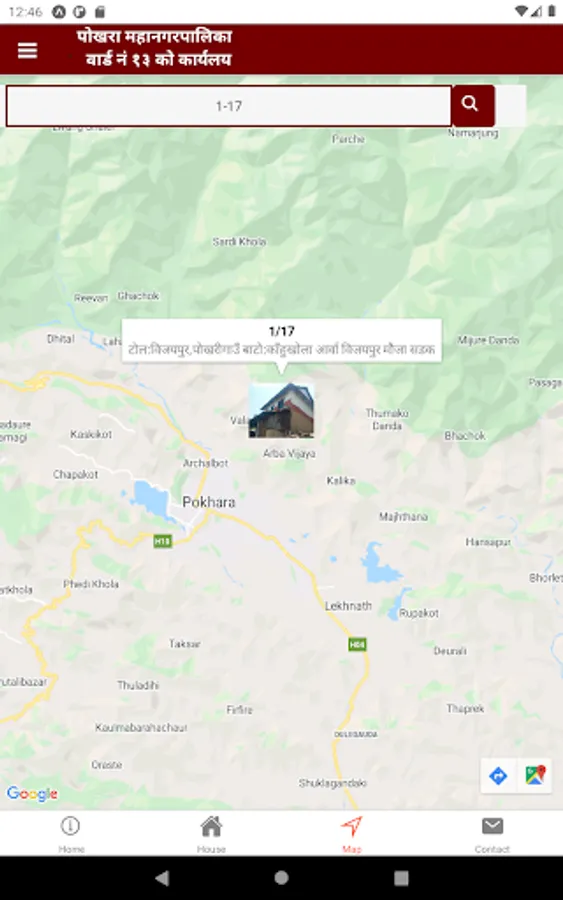This screenshot has width=563, height=900.
Task: Open the Contact tab
Action: click(492, 834)
